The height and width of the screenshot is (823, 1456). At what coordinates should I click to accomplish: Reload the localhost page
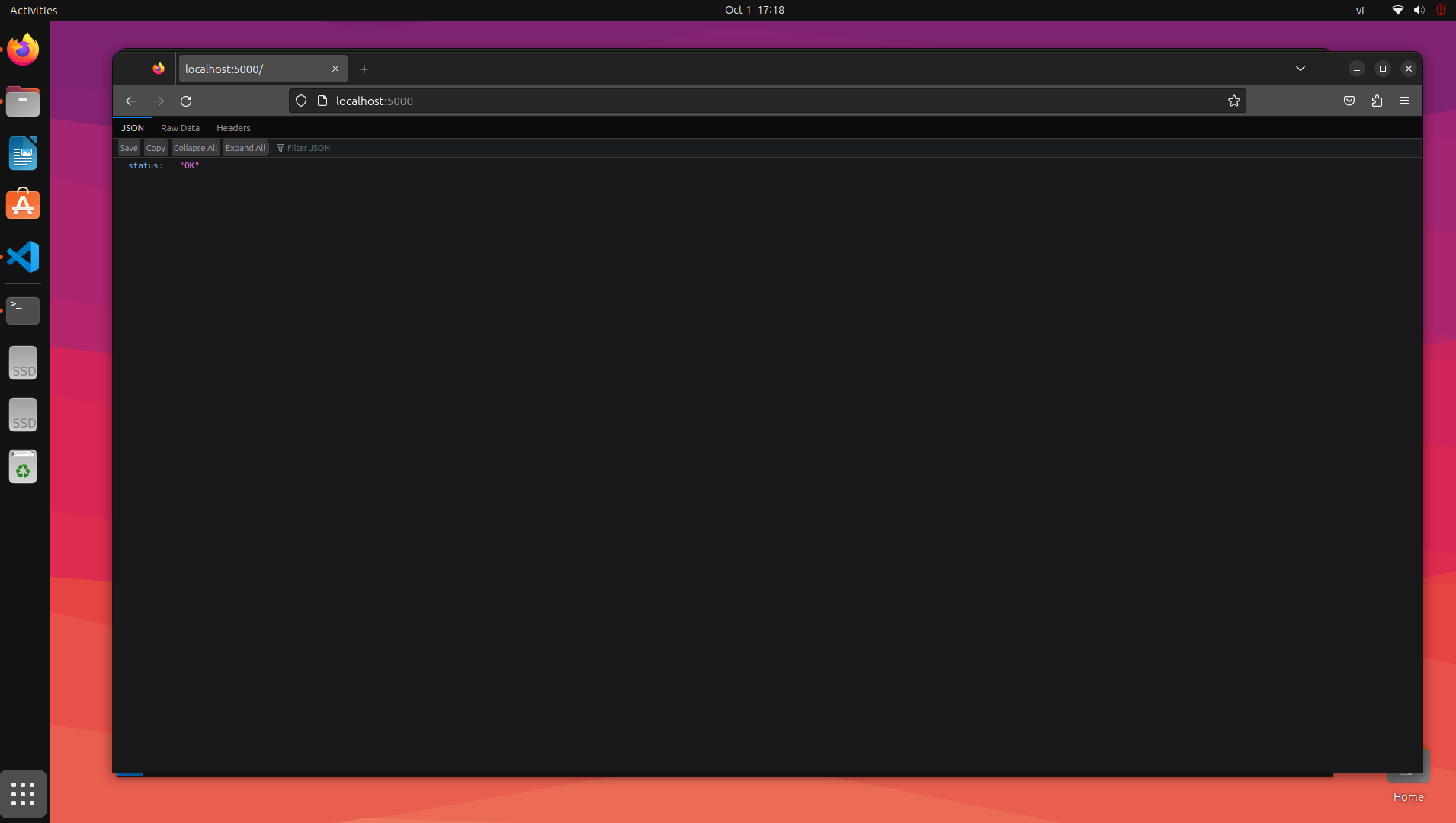186,101
